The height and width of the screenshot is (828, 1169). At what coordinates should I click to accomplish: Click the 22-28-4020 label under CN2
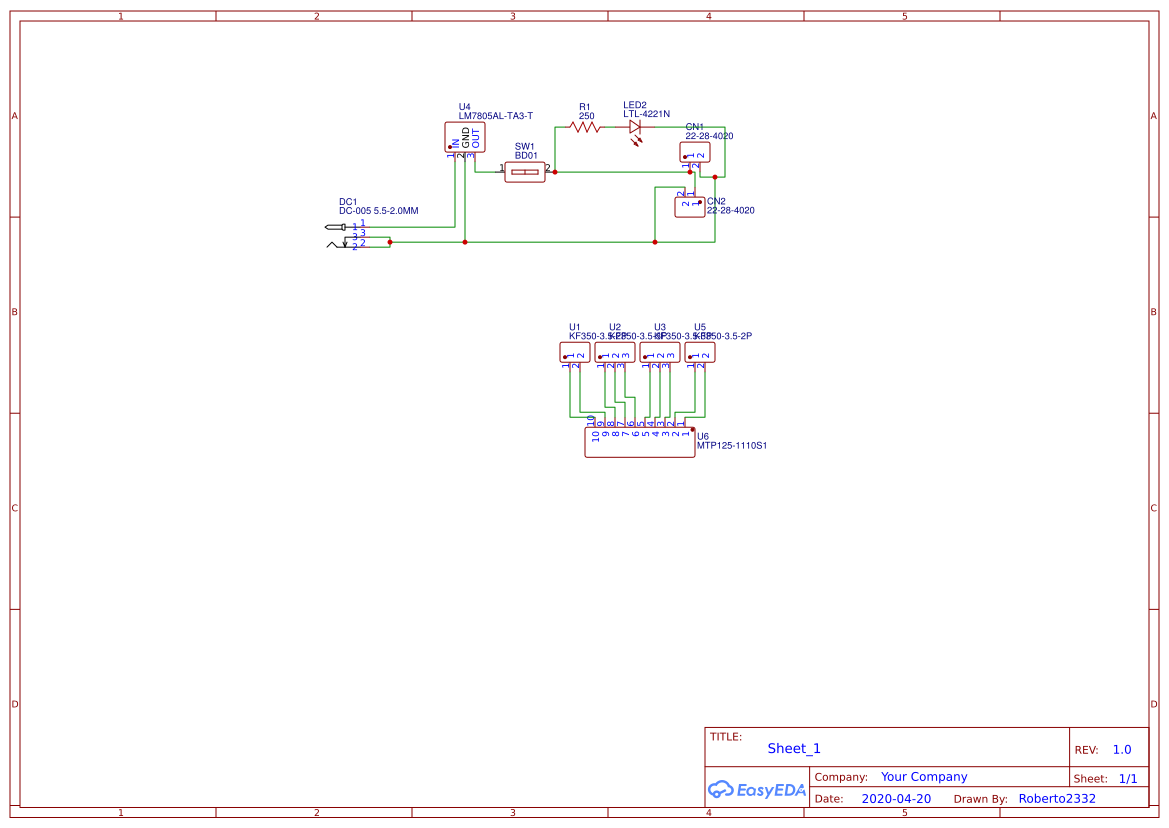coord(731,211)
